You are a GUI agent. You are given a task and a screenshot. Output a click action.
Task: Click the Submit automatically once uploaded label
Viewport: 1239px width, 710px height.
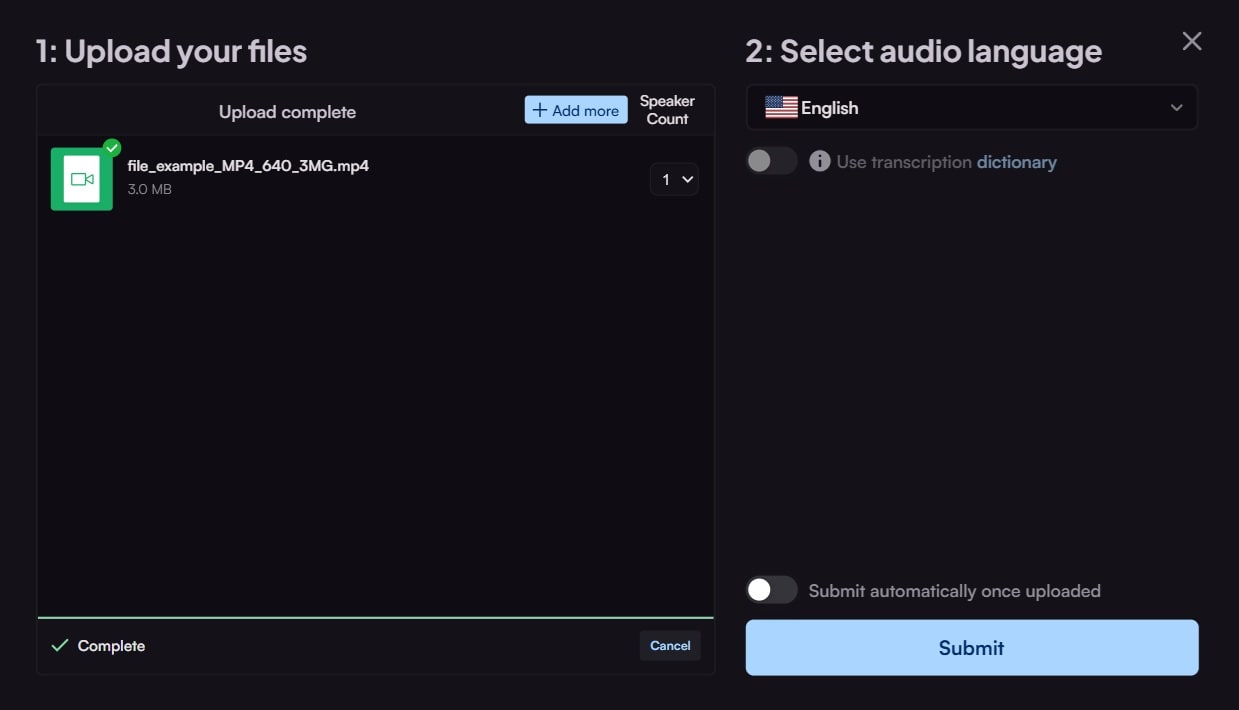point(955,591)
